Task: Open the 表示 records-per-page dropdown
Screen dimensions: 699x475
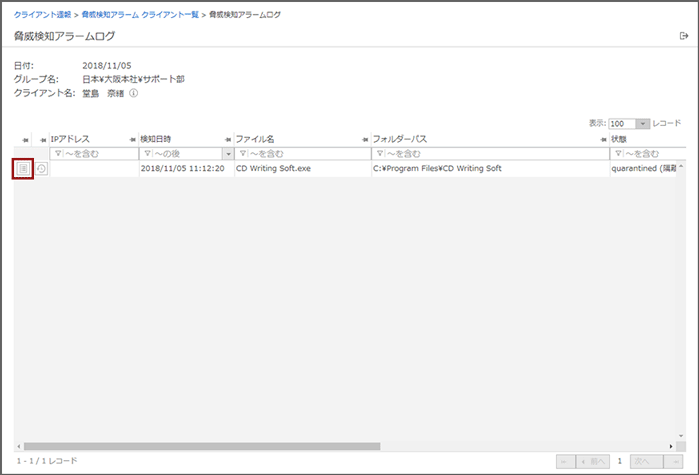Action: pos(642,123)
